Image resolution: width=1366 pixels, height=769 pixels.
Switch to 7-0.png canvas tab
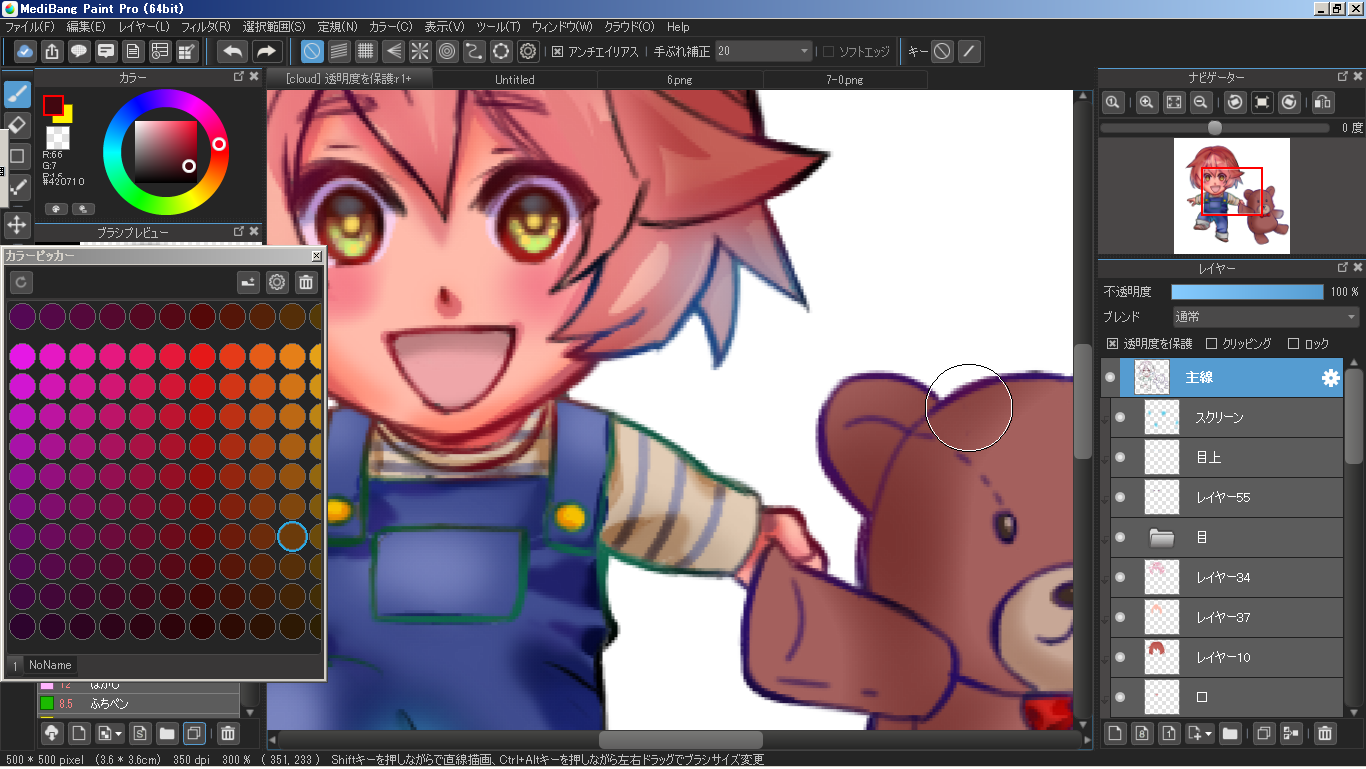[845, 79]
